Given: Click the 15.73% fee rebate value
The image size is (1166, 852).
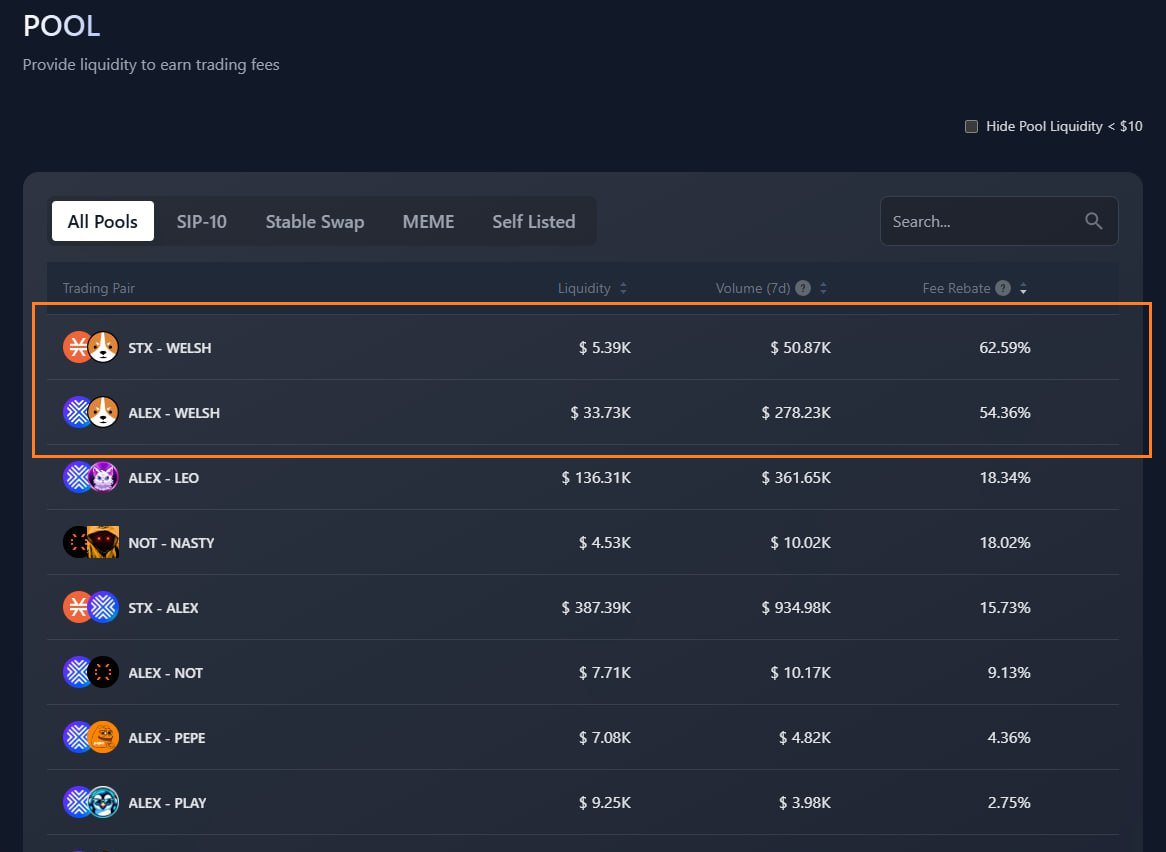Looking at the screenshot, I should coord(1005,607).
